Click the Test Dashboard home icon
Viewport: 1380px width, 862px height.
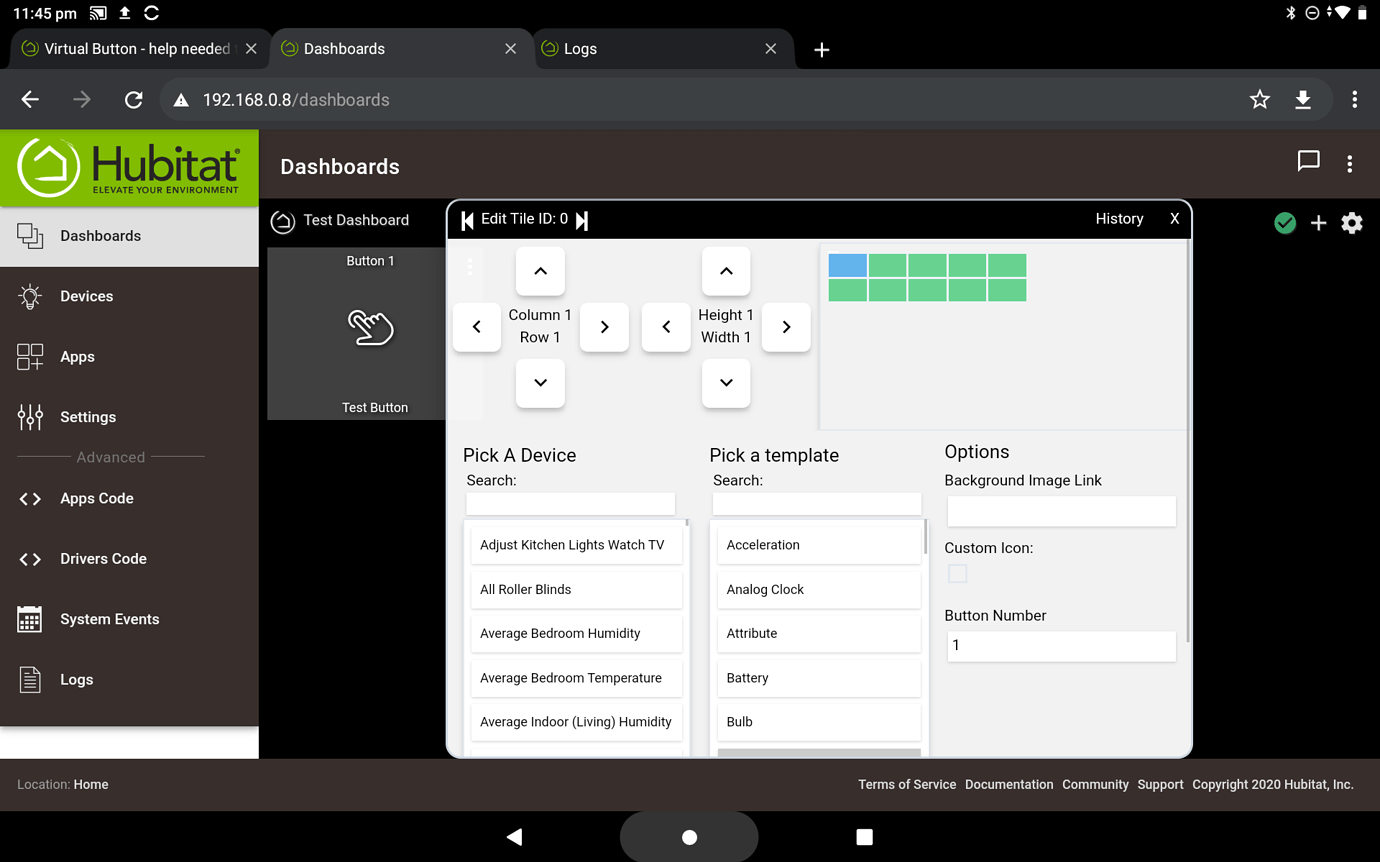(283, 221)
